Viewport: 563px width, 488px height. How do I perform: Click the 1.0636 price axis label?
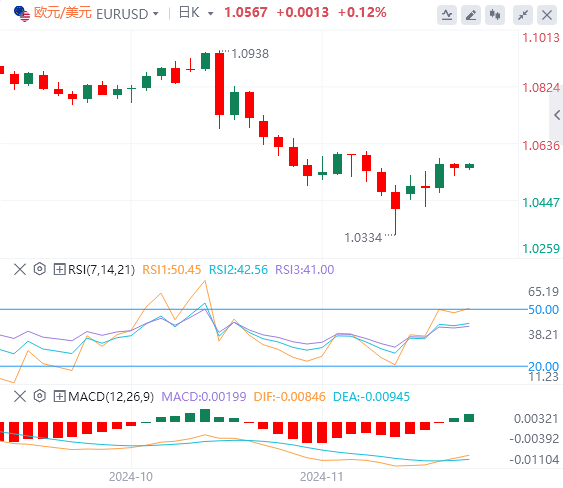pos(541,146)
